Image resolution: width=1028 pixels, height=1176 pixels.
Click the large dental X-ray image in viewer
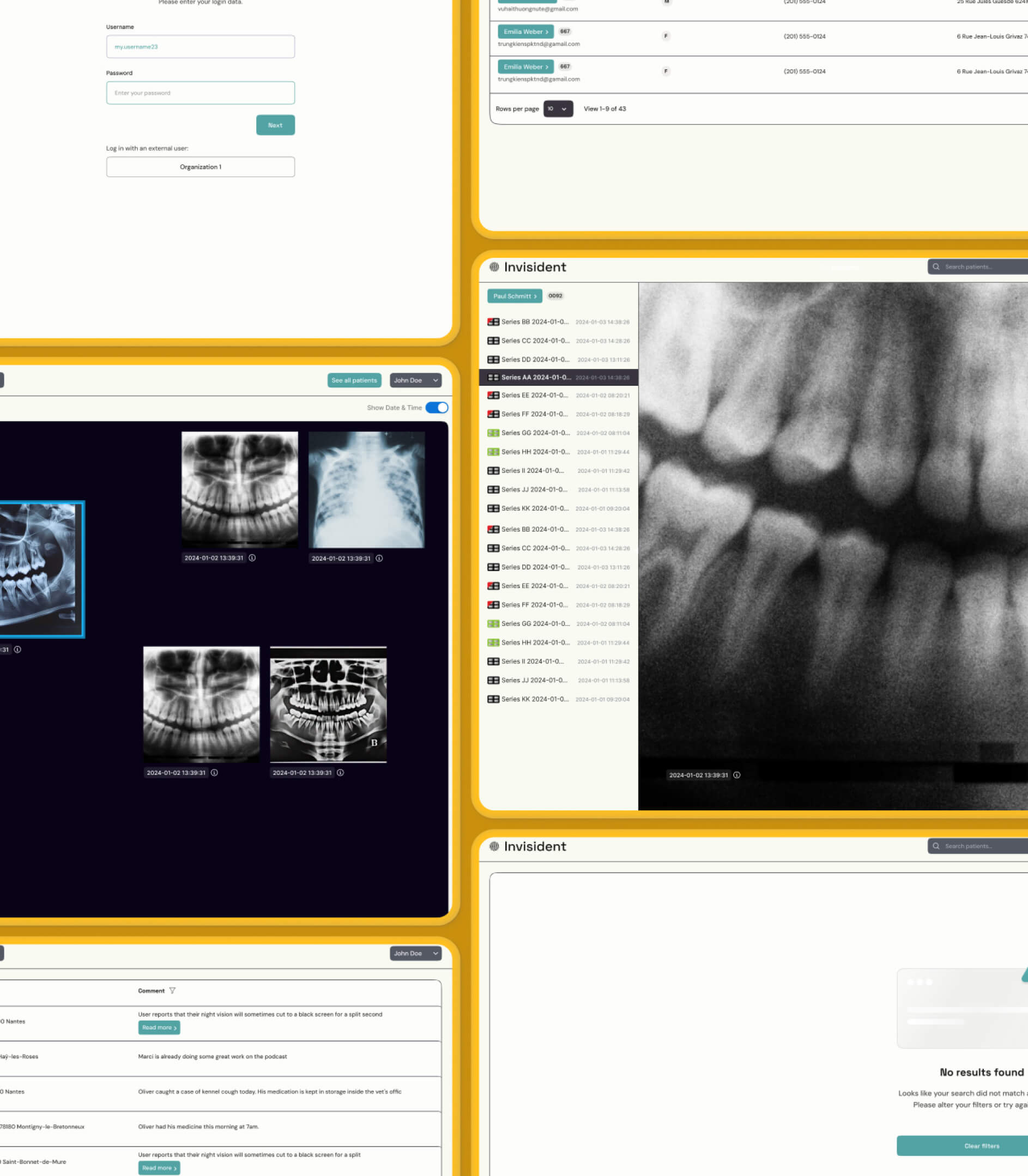point(833,546)
